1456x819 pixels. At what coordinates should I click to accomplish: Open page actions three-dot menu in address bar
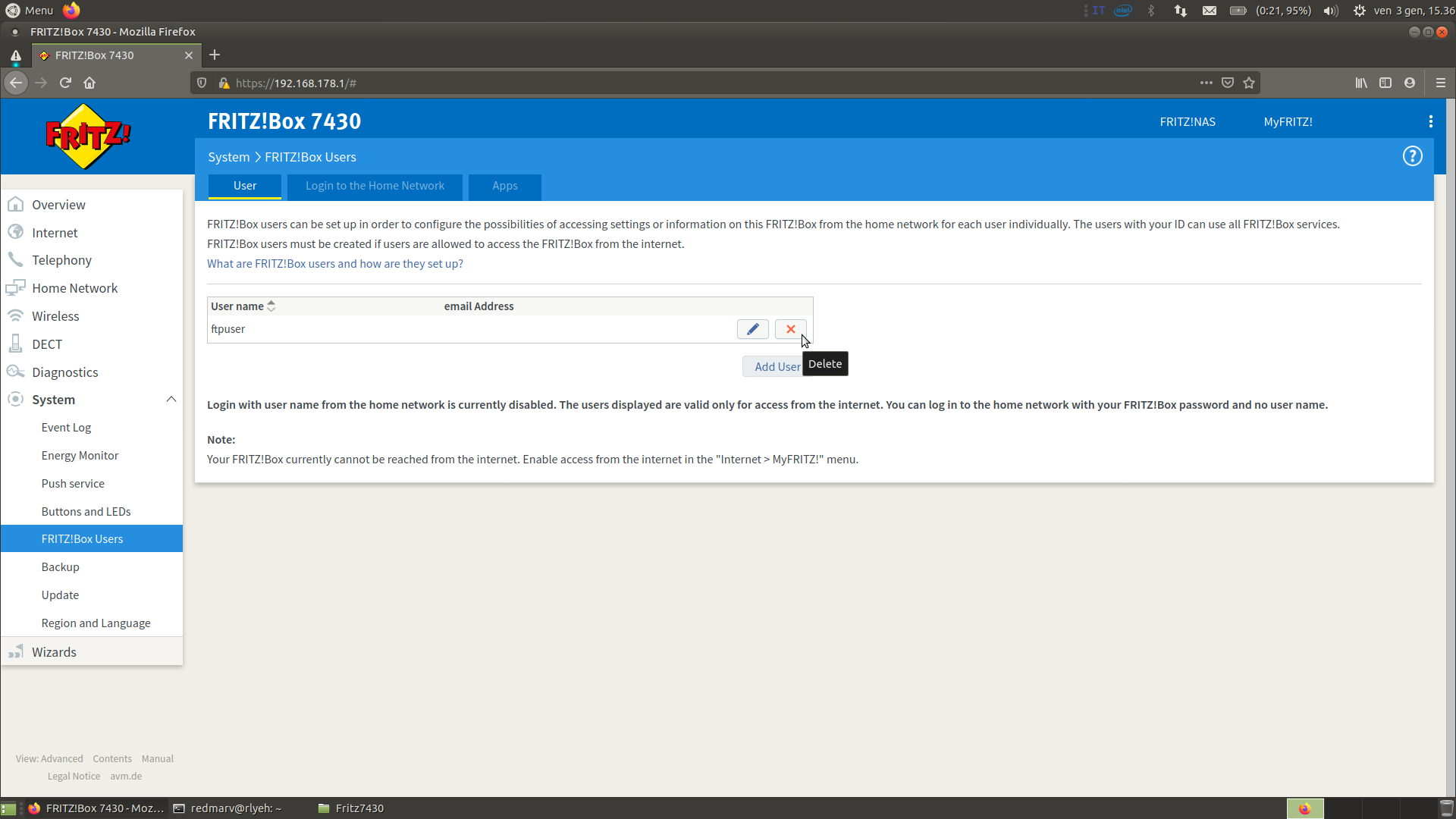1206,83
